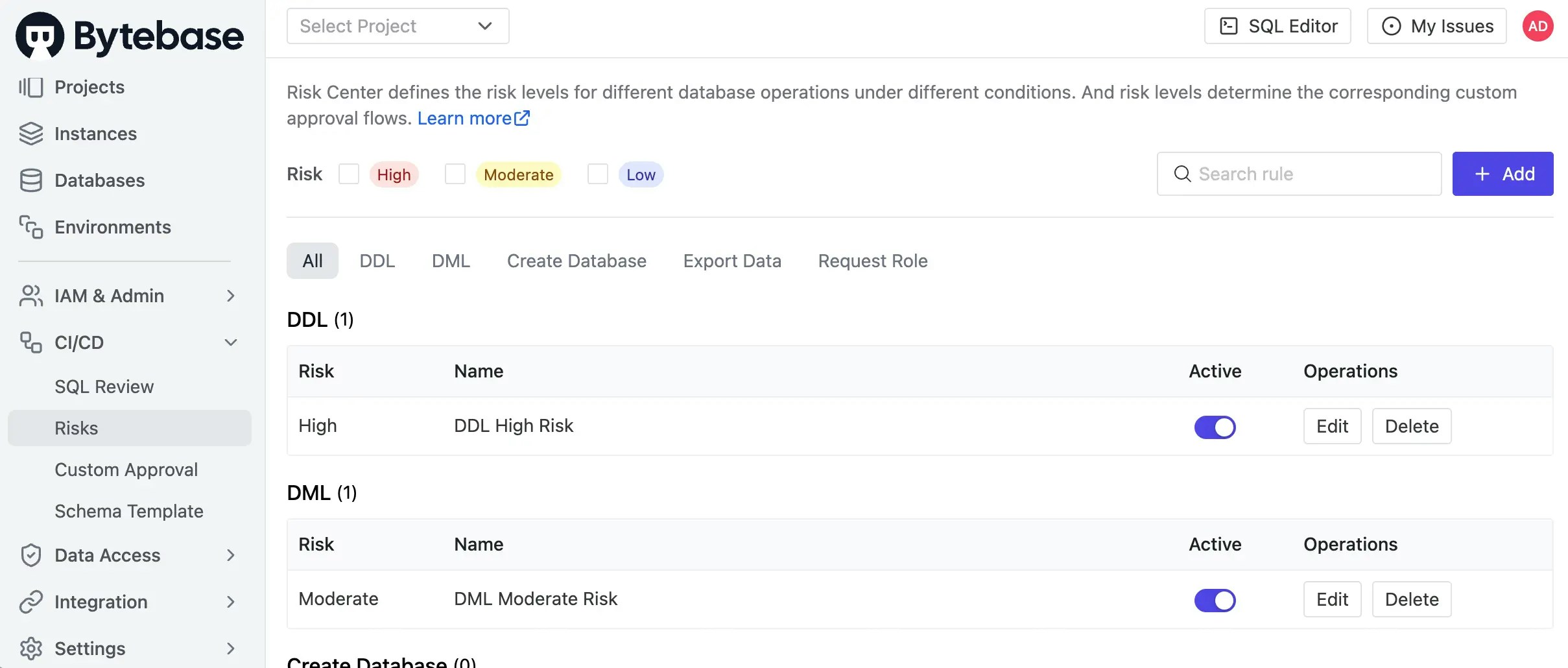Check the Moderate risk filter checkbox

[455, 174]
